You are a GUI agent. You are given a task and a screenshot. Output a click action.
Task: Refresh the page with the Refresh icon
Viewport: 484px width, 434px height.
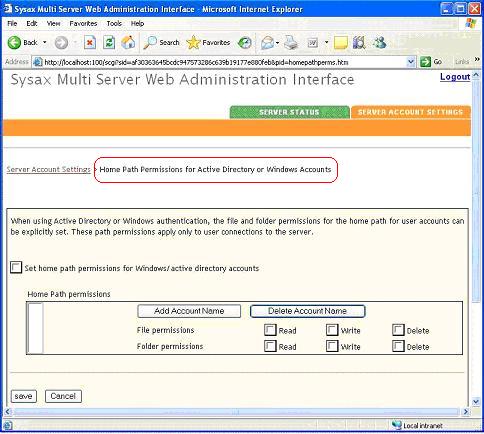point(109,43)
